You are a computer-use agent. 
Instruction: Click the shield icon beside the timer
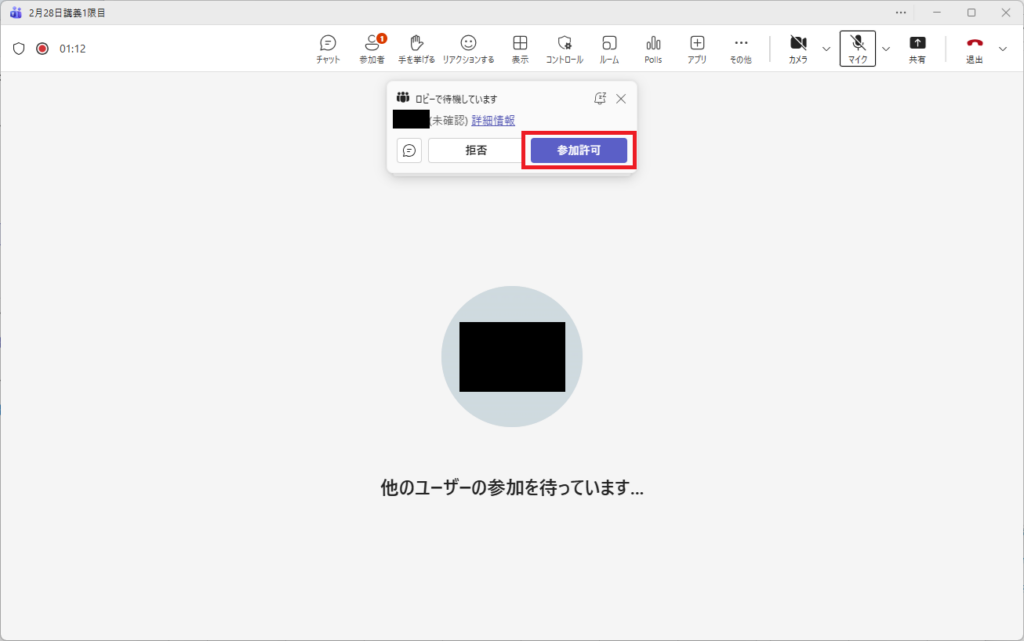point(18,48)
